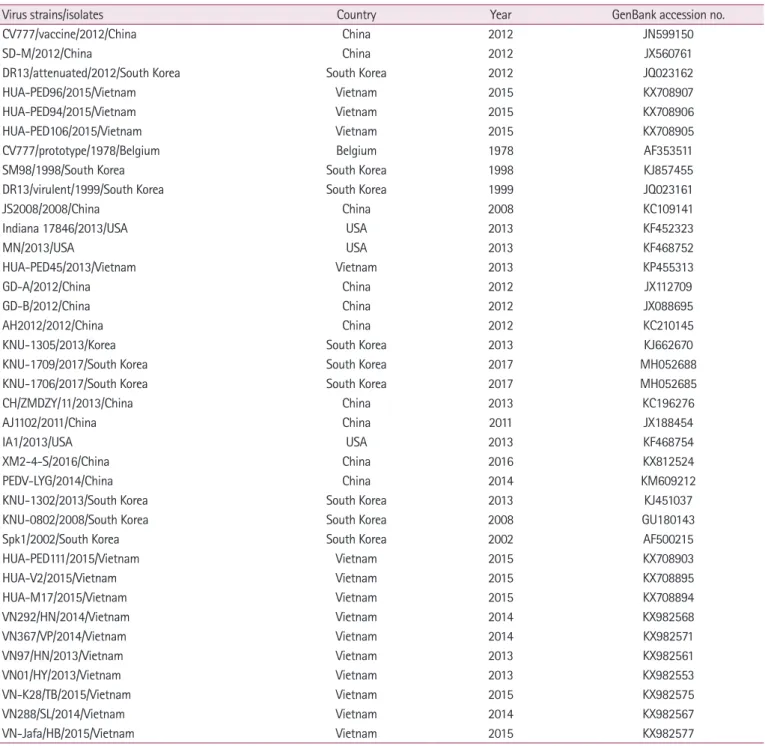This screenshot has width=765, height=746.
Task: Click accession KX708906
Action: point(668,112)
